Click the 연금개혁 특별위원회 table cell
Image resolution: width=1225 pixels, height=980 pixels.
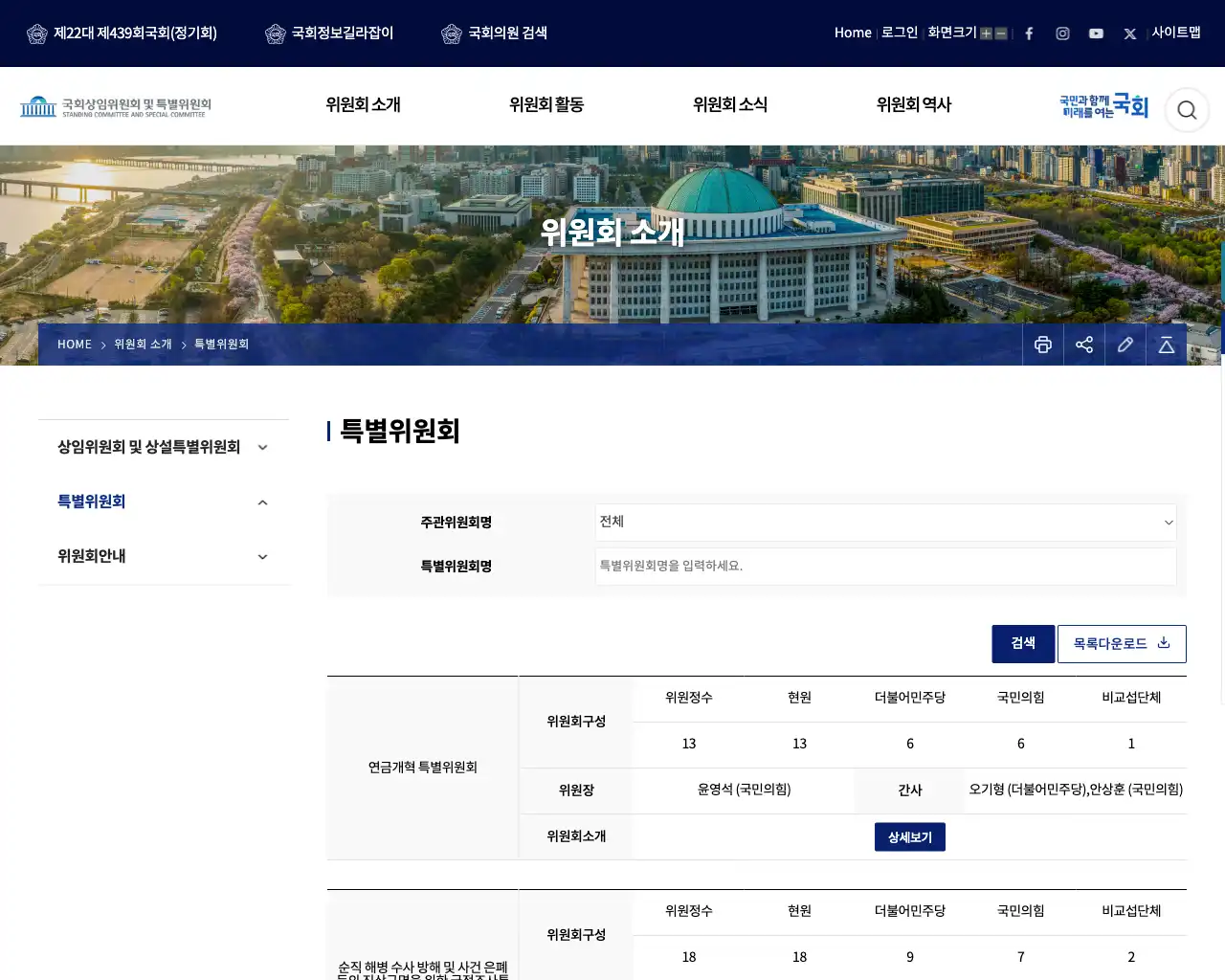422,768
